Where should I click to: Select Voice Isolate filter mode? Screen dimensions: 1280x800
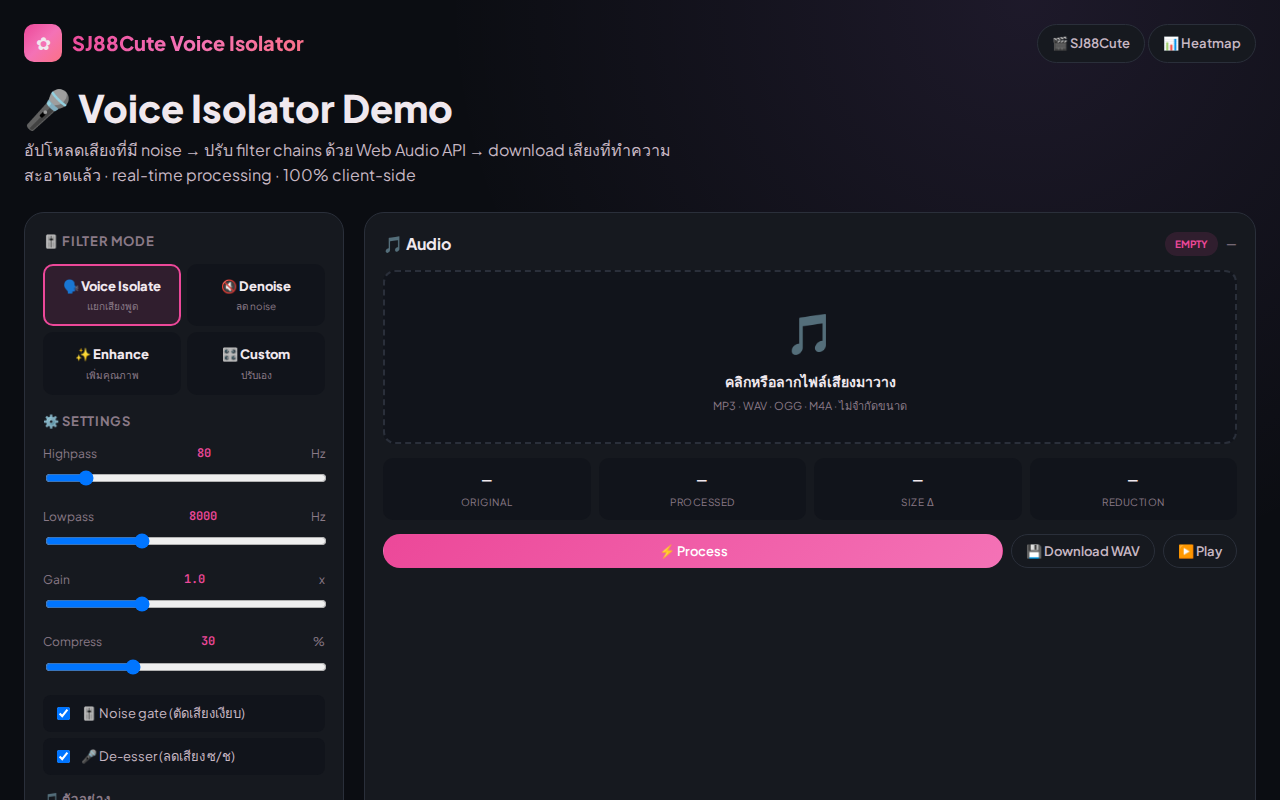(112, 295)
